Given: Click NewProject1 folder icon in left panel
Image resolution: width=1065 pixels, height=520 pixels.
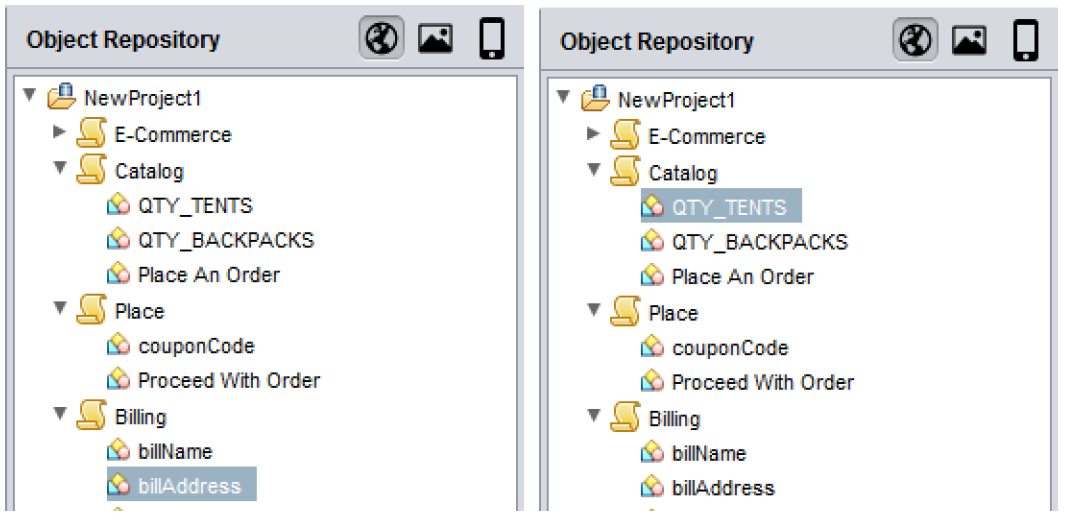Looking at the screenshot, I should click(63, 98).
